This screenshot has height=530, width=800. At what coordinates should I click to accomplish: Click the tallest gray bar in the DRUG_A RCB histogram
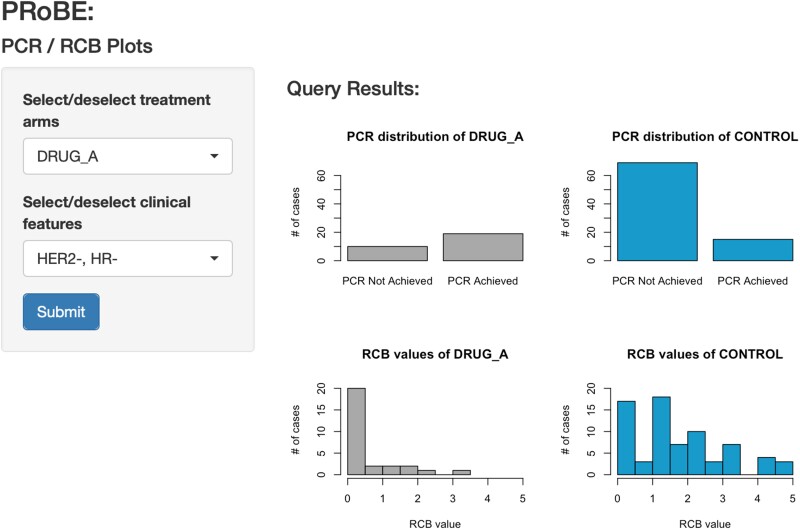click(x=356, y=431)
